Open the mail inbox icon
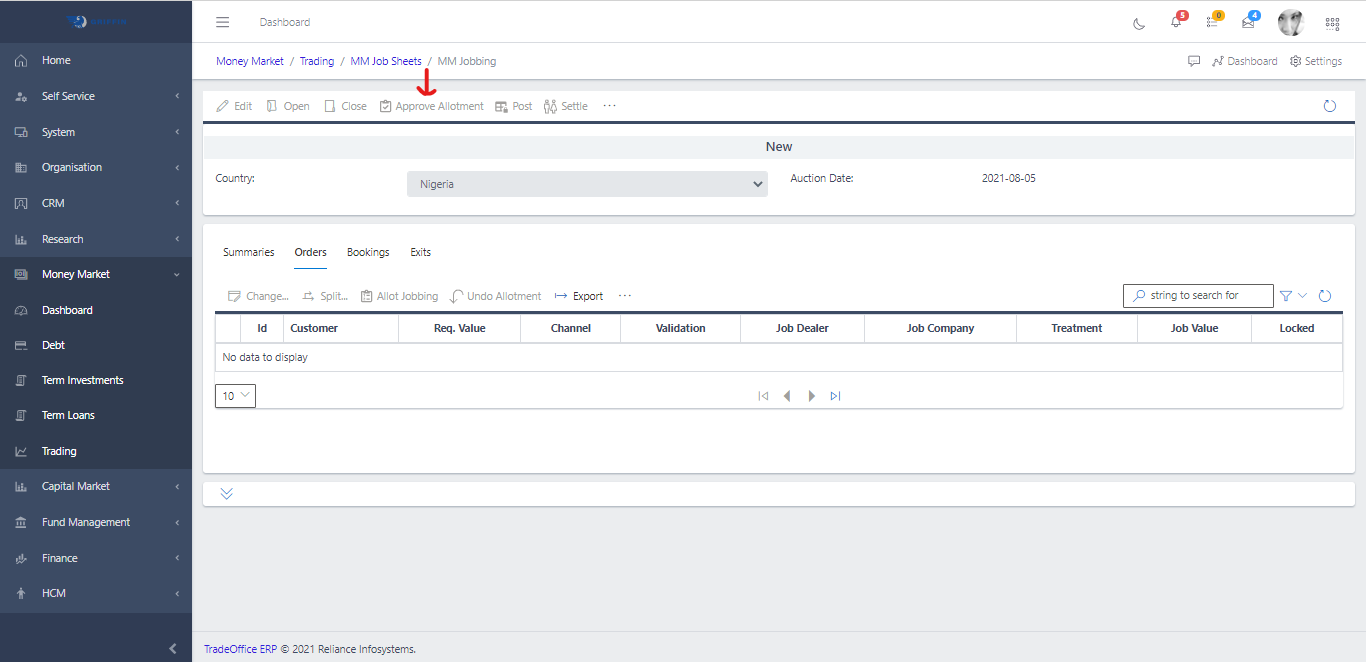 (1248, 23)
